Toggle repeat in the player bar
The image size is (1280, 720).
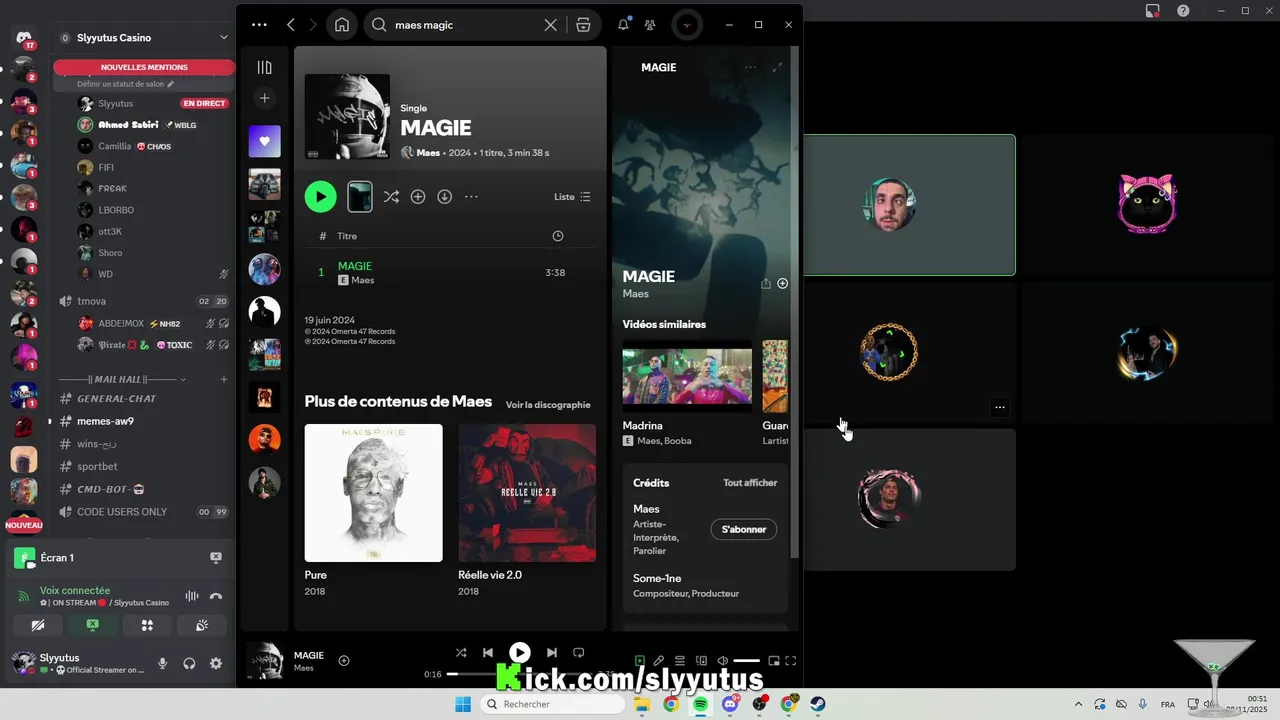tap(578, 653)
